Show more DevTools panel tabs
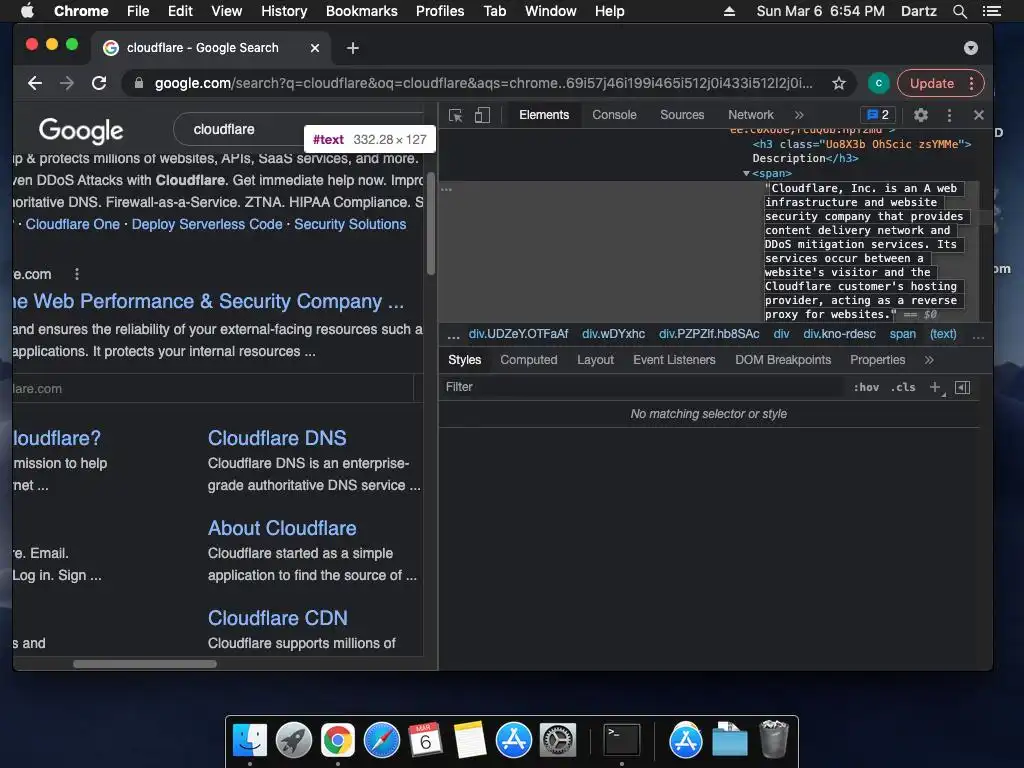The height and width of the screenshot is (768, 1024). tap(799, 115)
